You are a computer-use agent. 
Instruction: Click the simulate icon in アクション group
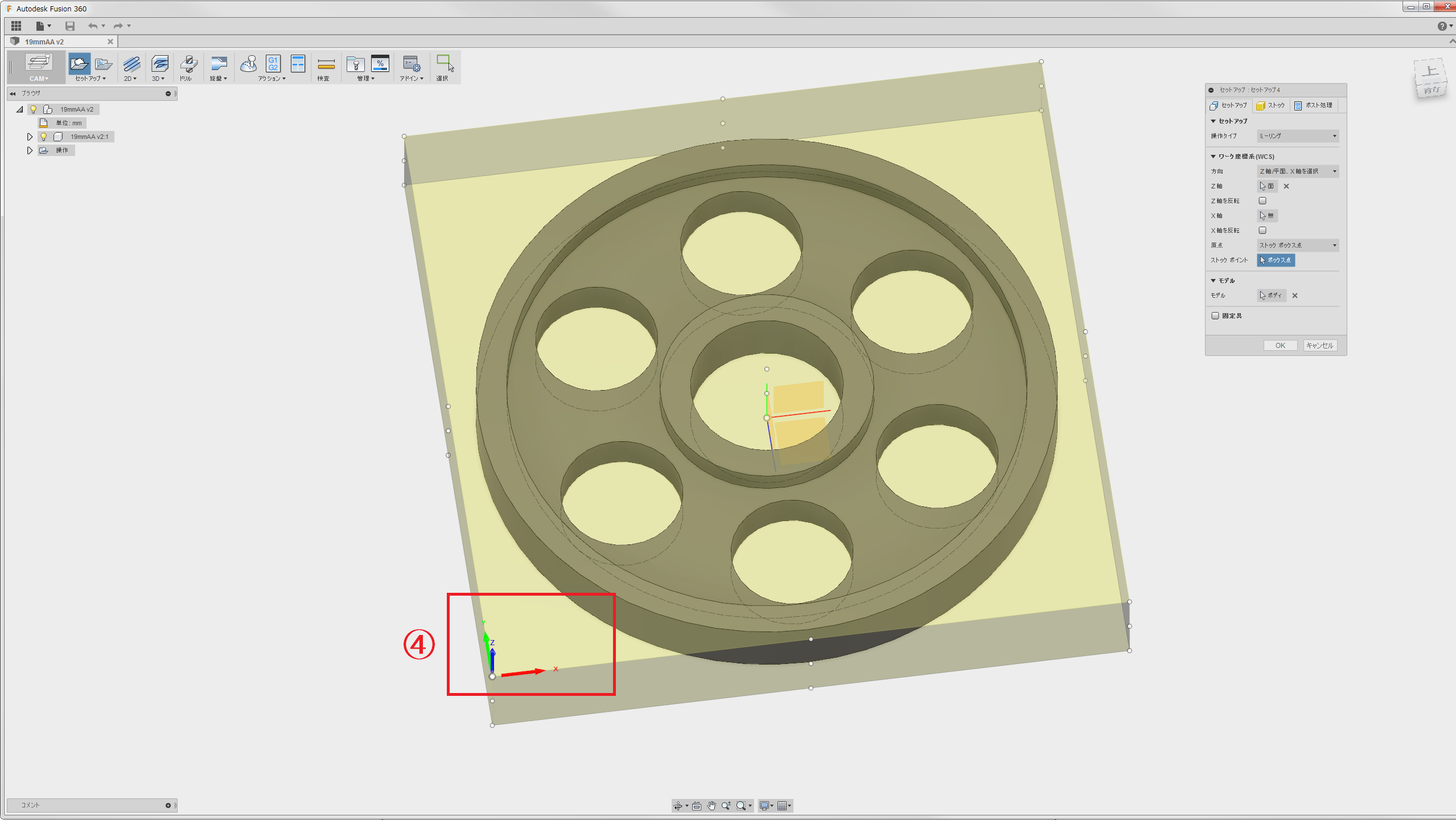[248, 64]
